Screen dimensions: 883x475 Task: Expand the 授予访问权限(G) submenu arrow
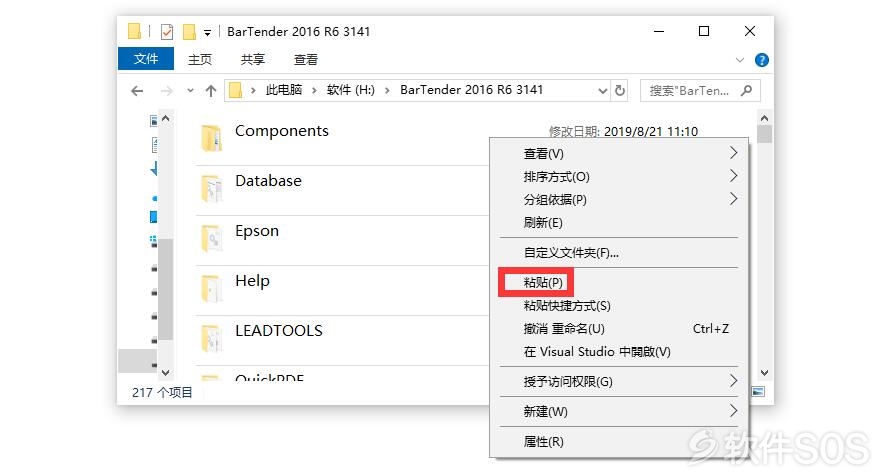(x=733, y=381)
